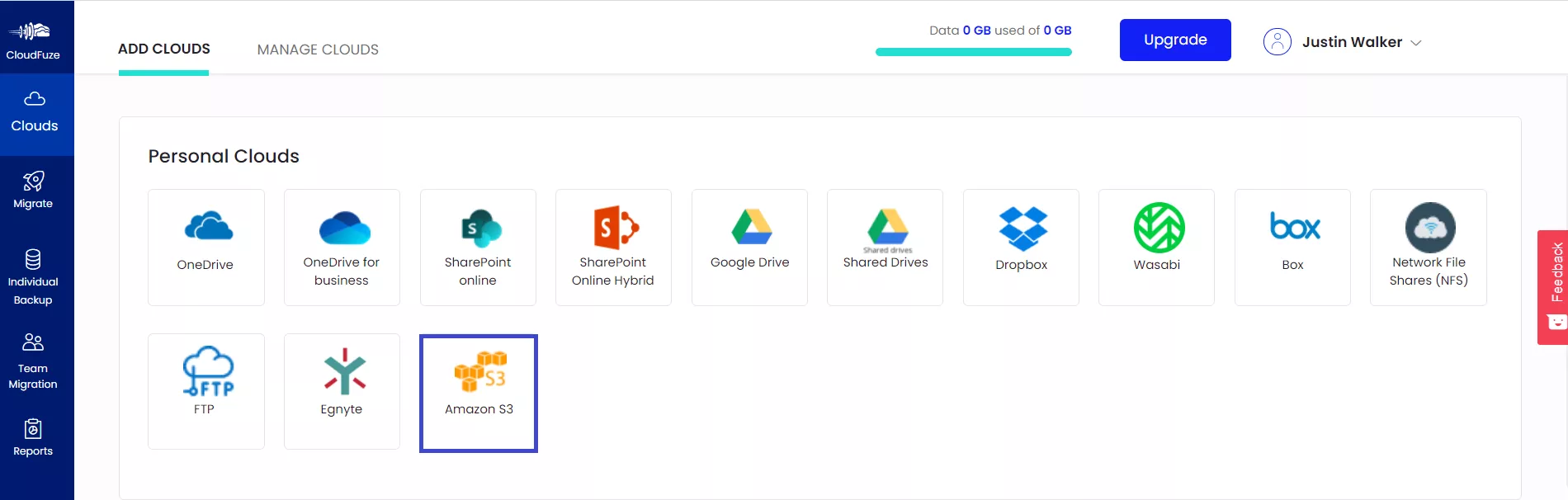Select the FTP cloud tile
This screenshot has height=500, width=1568.
pyautogui.click(x=206, y=392)
